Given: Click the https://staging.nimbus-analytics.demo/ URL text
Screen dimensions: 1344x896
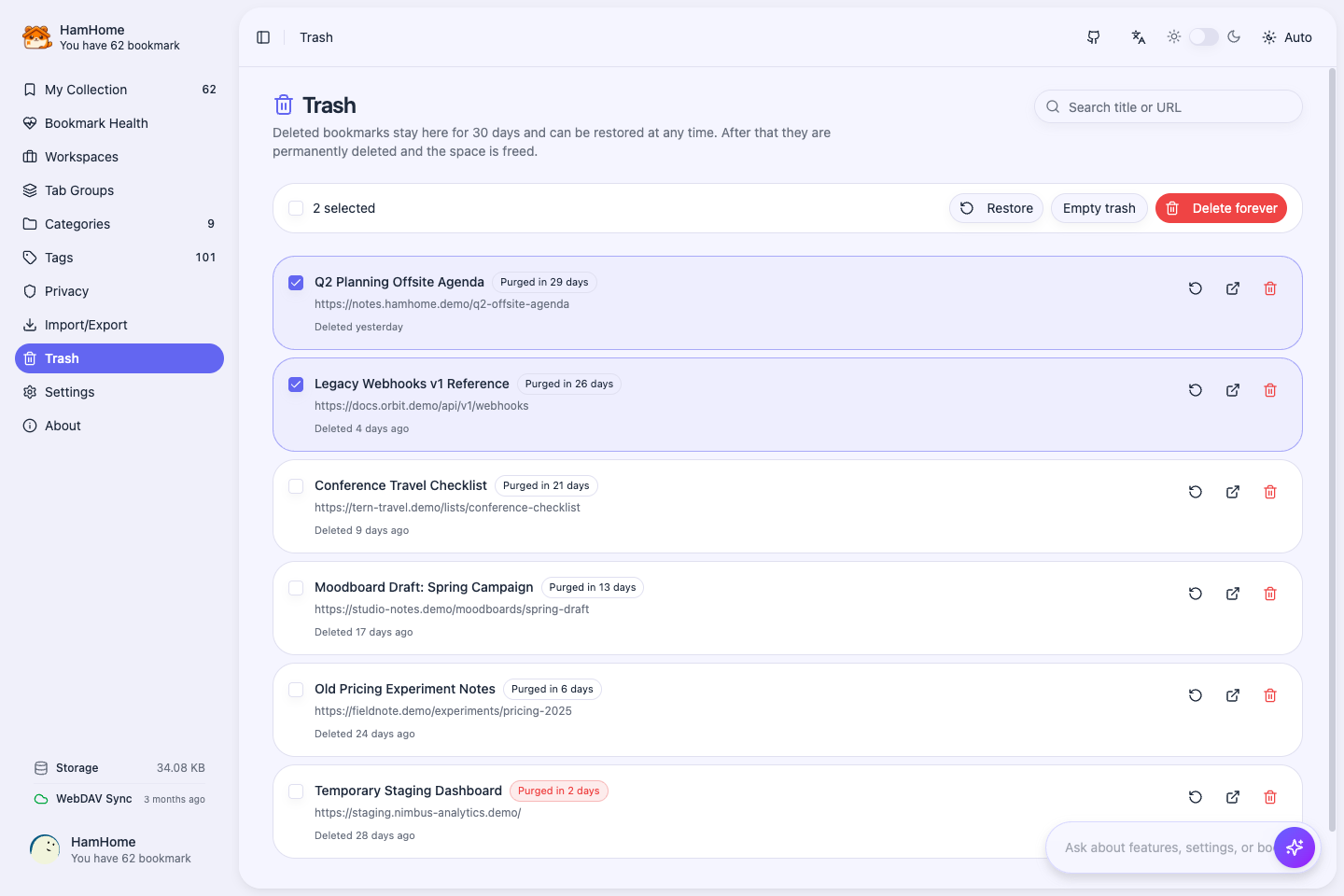Looking at the screenshot, I should (x=418, y=813).
